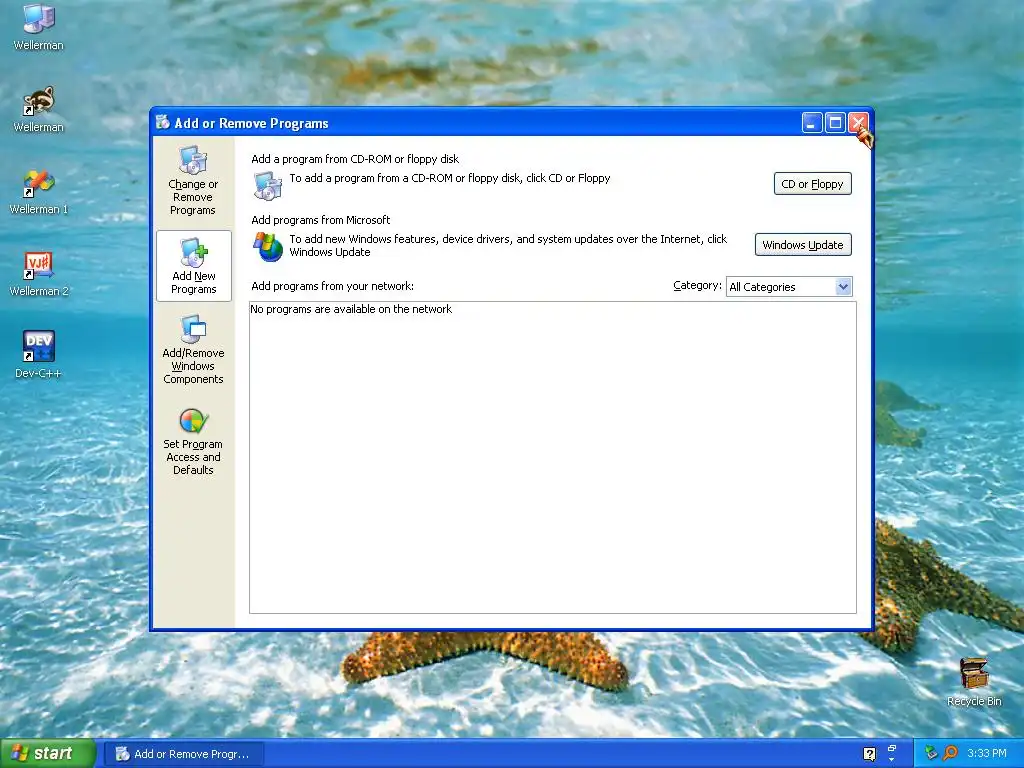Screen dimensions: 1024x768
Task: Open Set Program Access and Defaults
Action: 193,442
